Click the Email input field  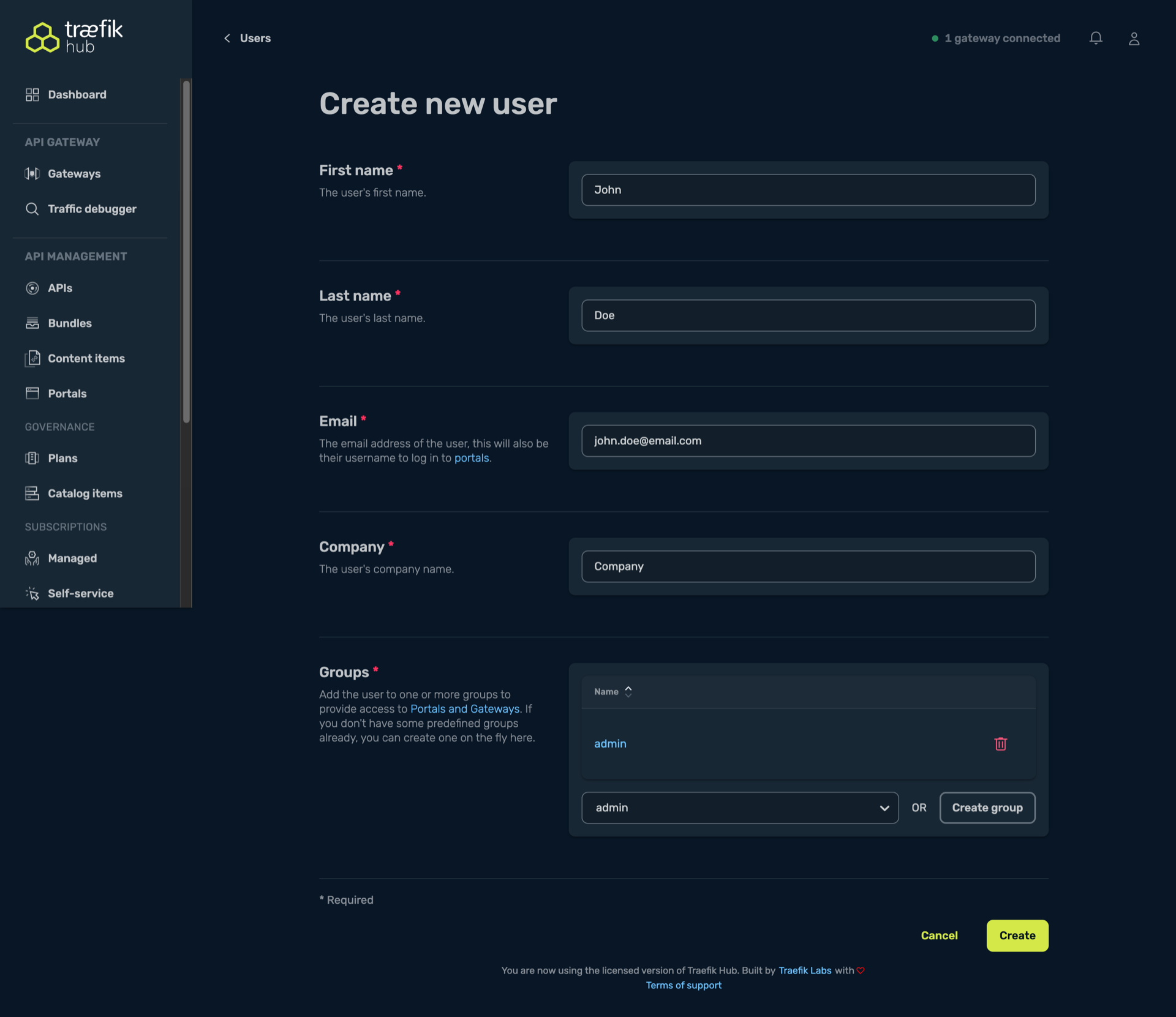(x=809, y=441)
